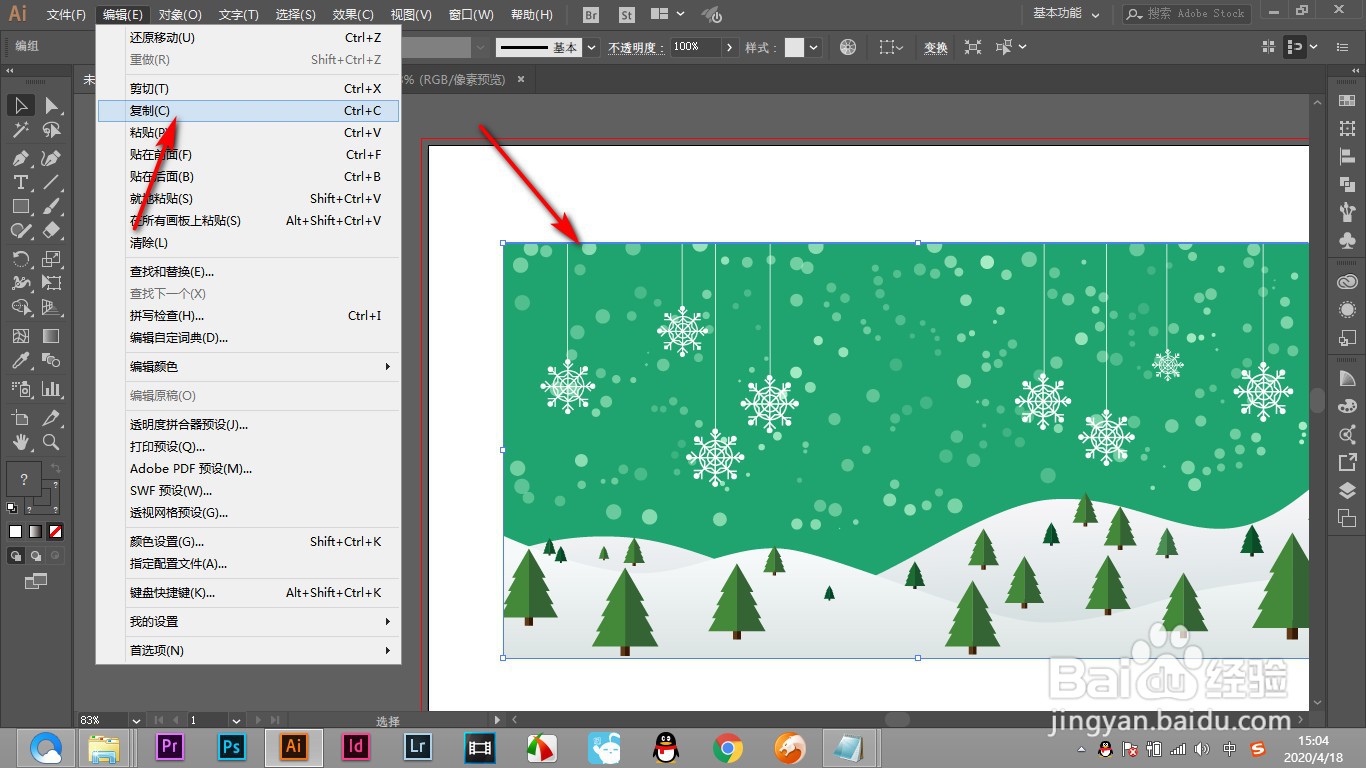This screenshot has height=768, width=1366.
Task: Select the Column Graph tool
Action: pos(52,388)
